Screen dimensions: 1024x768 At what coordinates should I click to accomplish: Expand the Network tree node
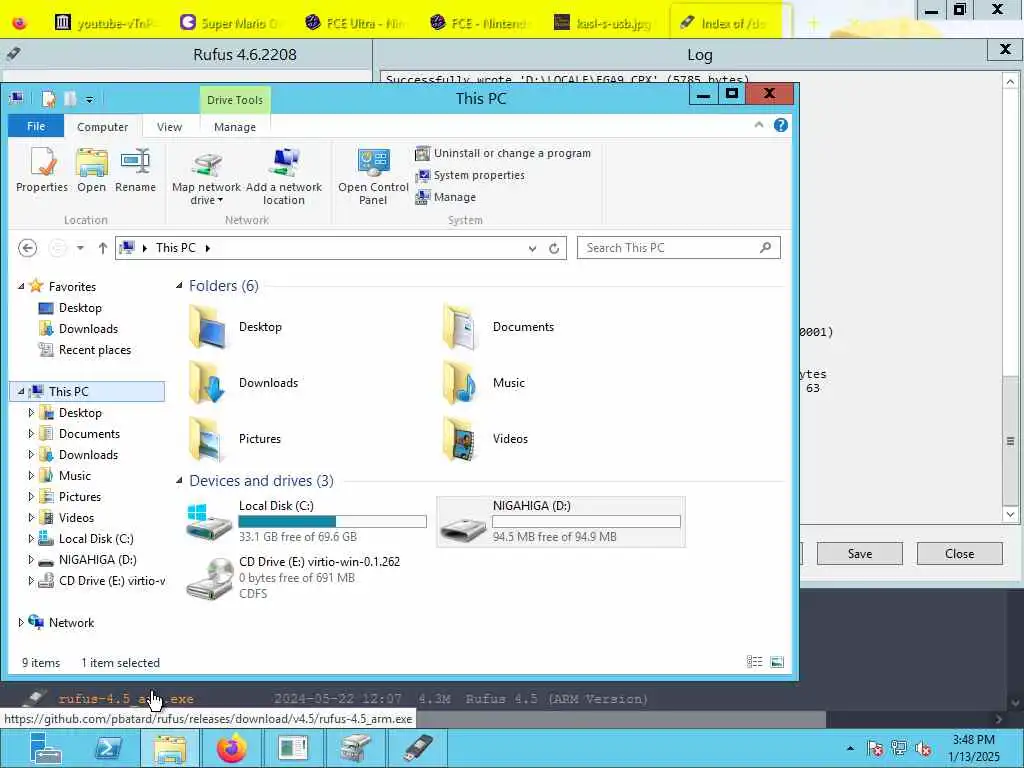coord(21,622)
